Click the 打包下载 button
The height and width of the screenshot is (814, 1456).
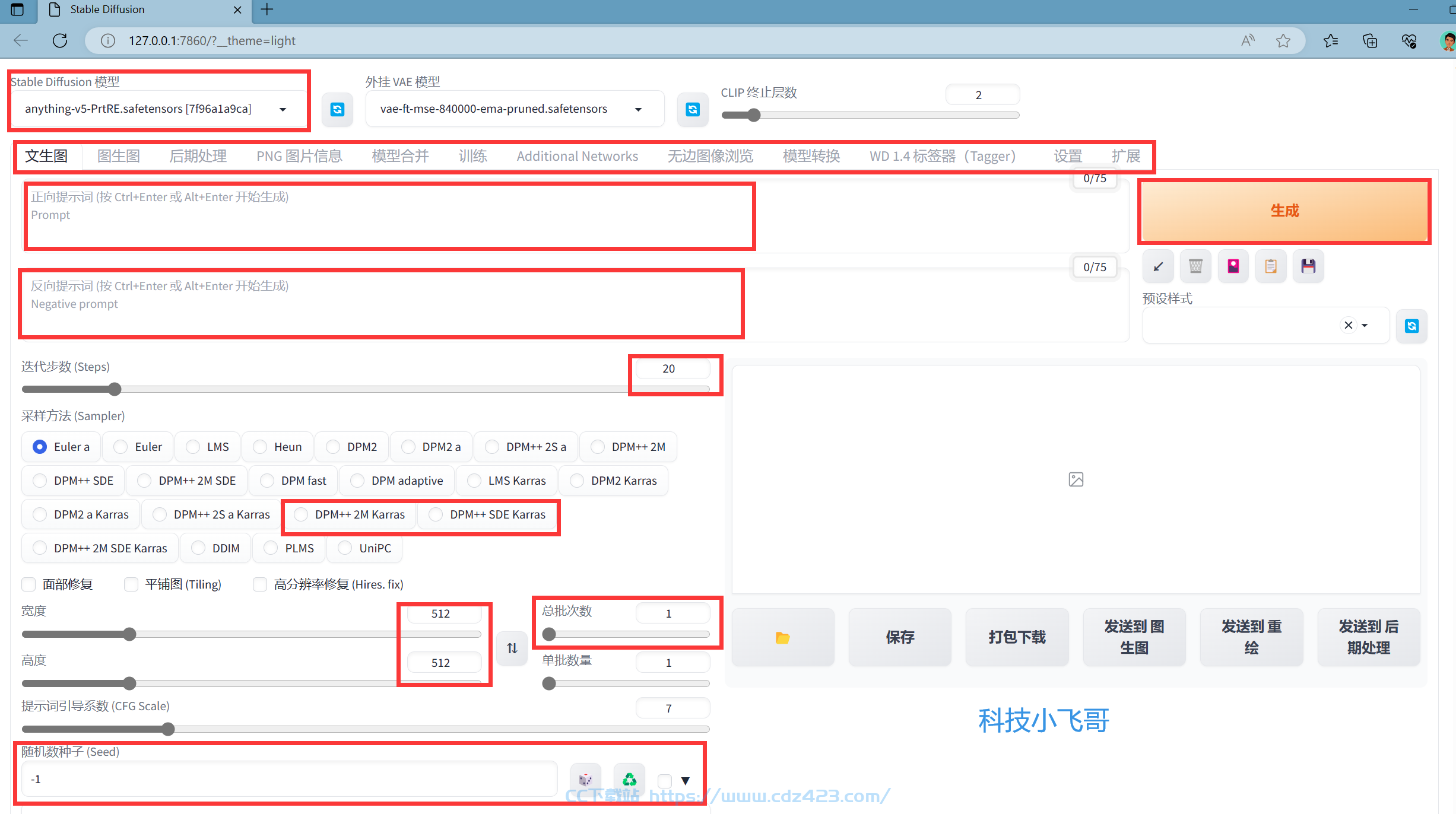1017,637
